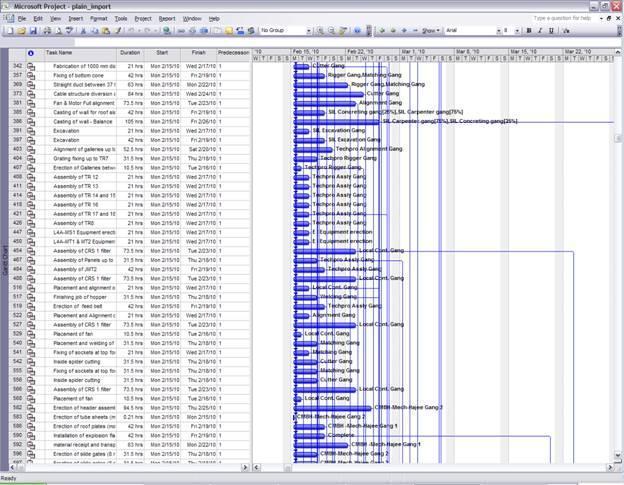624x485 pixels.
Task: Click the Task Name column header
Action: coord(60,52)
